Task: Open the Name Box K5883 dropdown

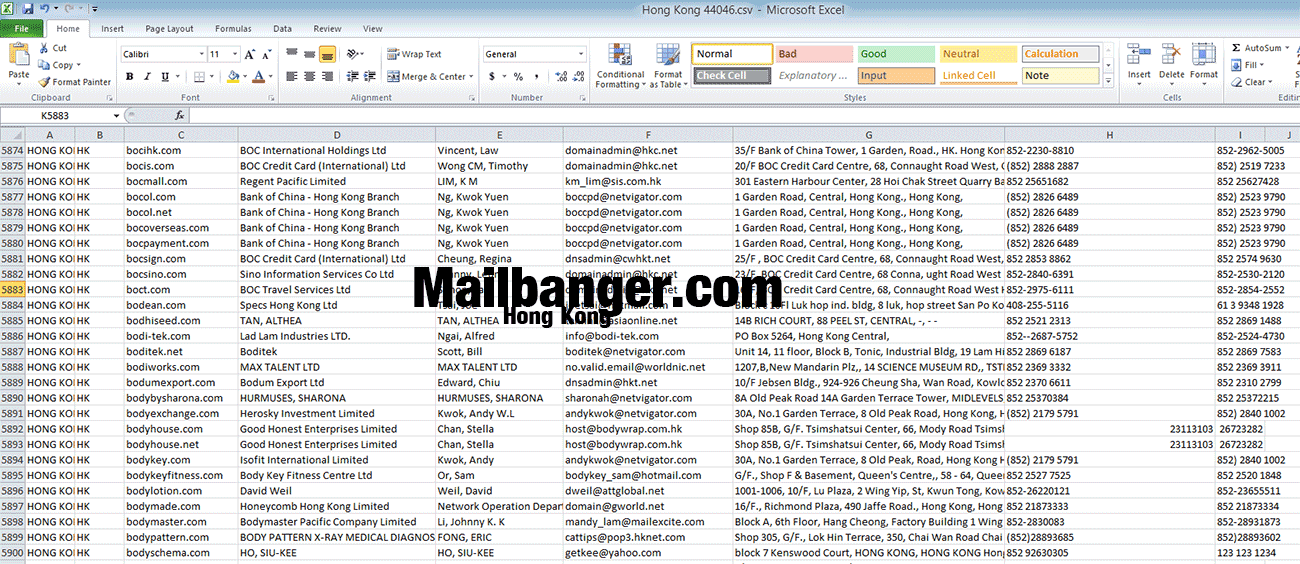Action: pos(116,116)
